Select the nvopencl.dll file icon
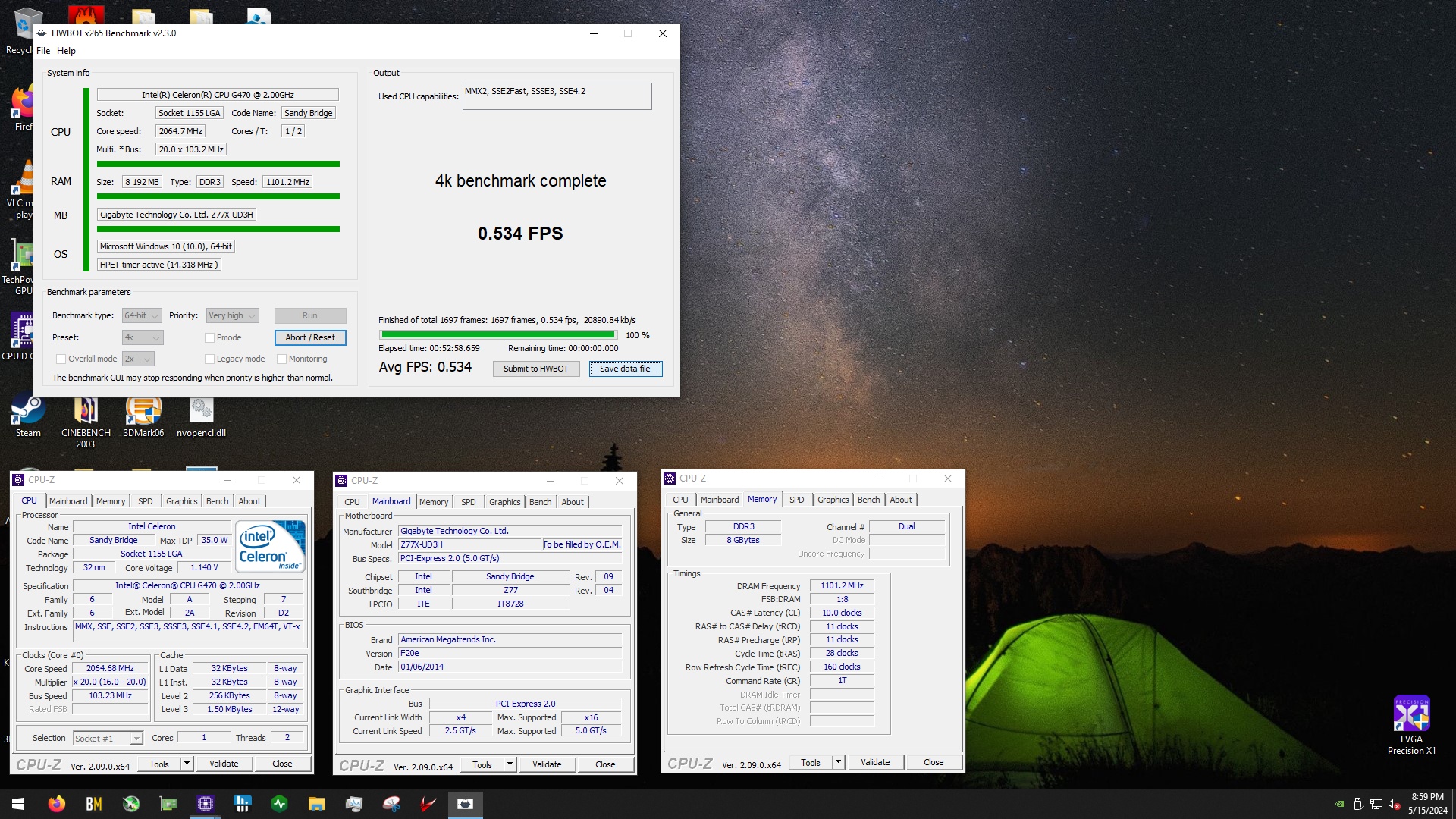The width and height of the screenshot is (1456, 819). point(201,417)
